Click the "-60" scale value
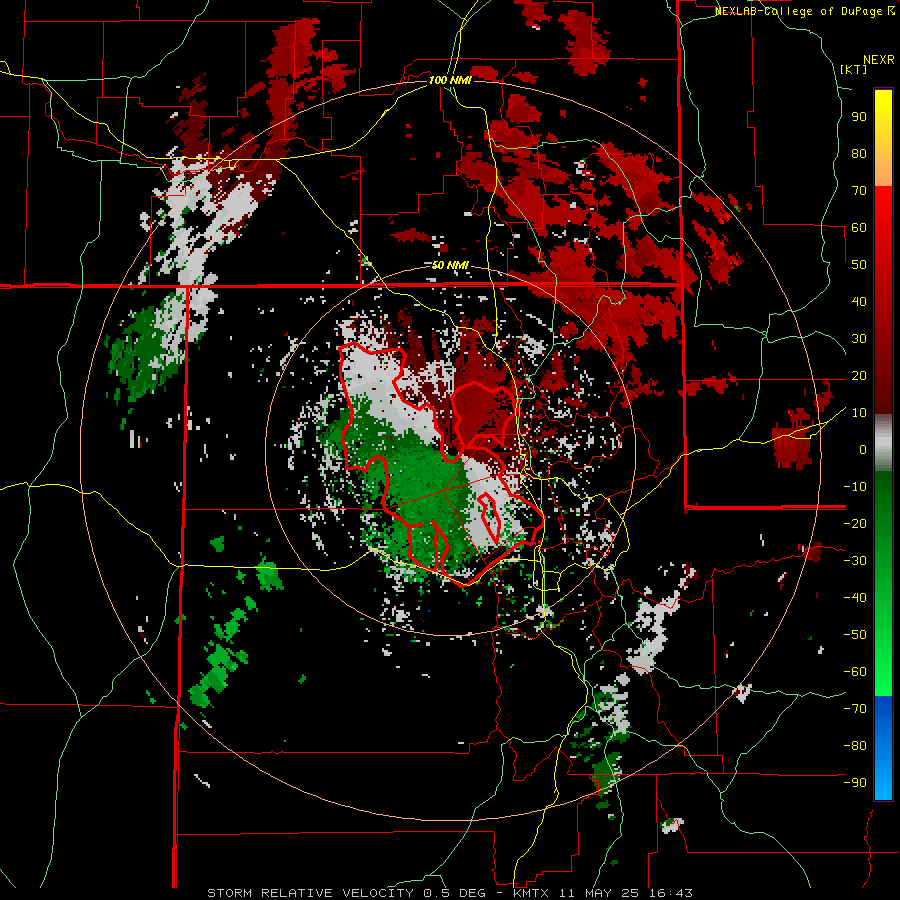Viewport: 900px width, 900px height. [855, 672]
